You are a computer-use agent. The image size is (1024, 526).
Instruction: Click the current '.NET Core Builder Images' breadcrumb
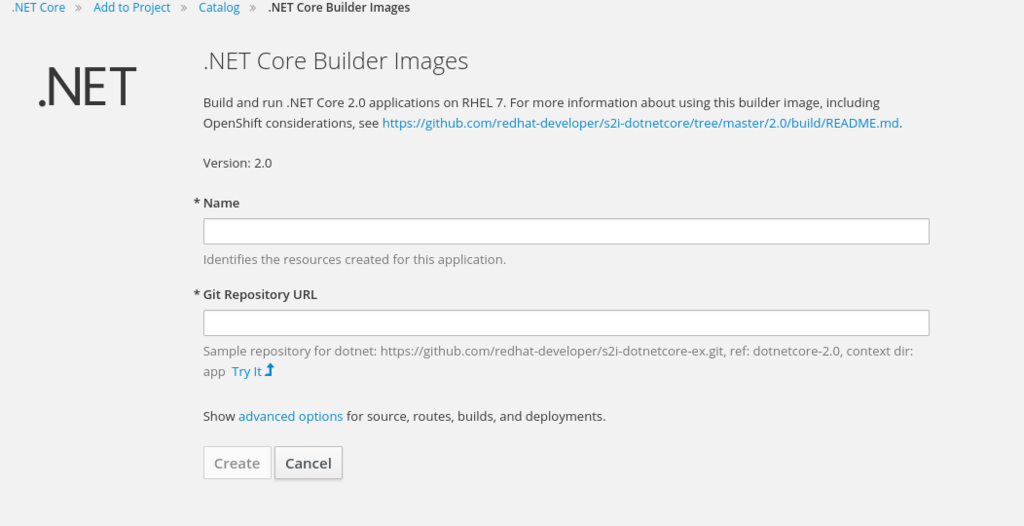(x=339, y=8)
